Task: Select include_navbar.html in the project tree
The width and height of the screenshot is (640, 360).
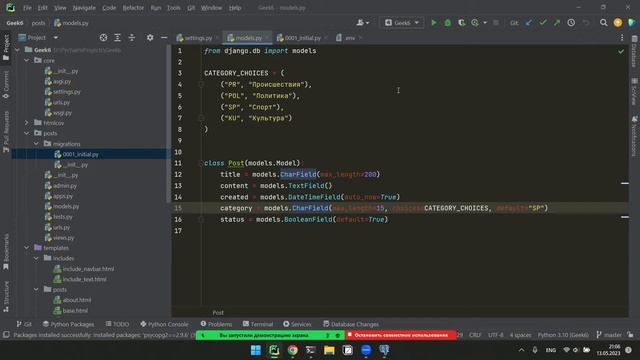Action: pos(88,269)
